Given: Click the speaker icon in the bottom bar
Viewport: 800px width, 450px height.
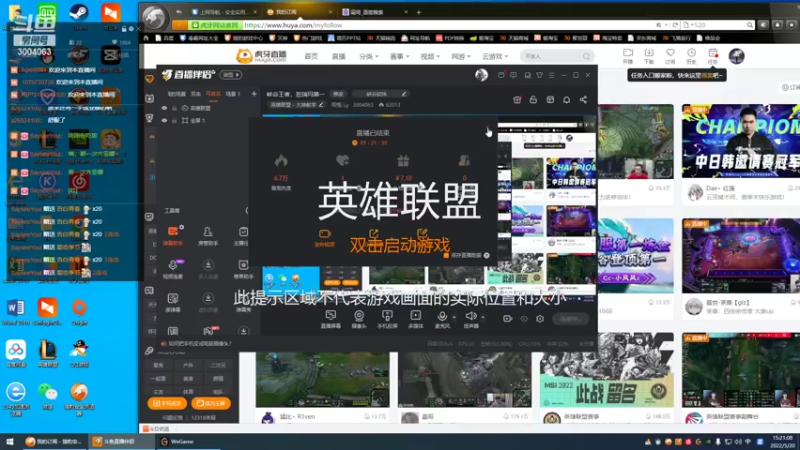Looking at the screenshot, I should (470, 316).
